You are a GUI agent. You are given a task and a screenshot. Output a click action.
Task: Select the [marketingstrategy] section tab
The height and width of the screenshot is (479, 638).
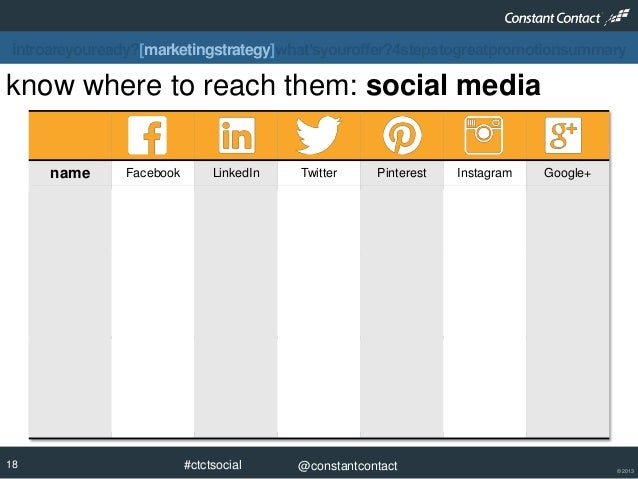207,50
